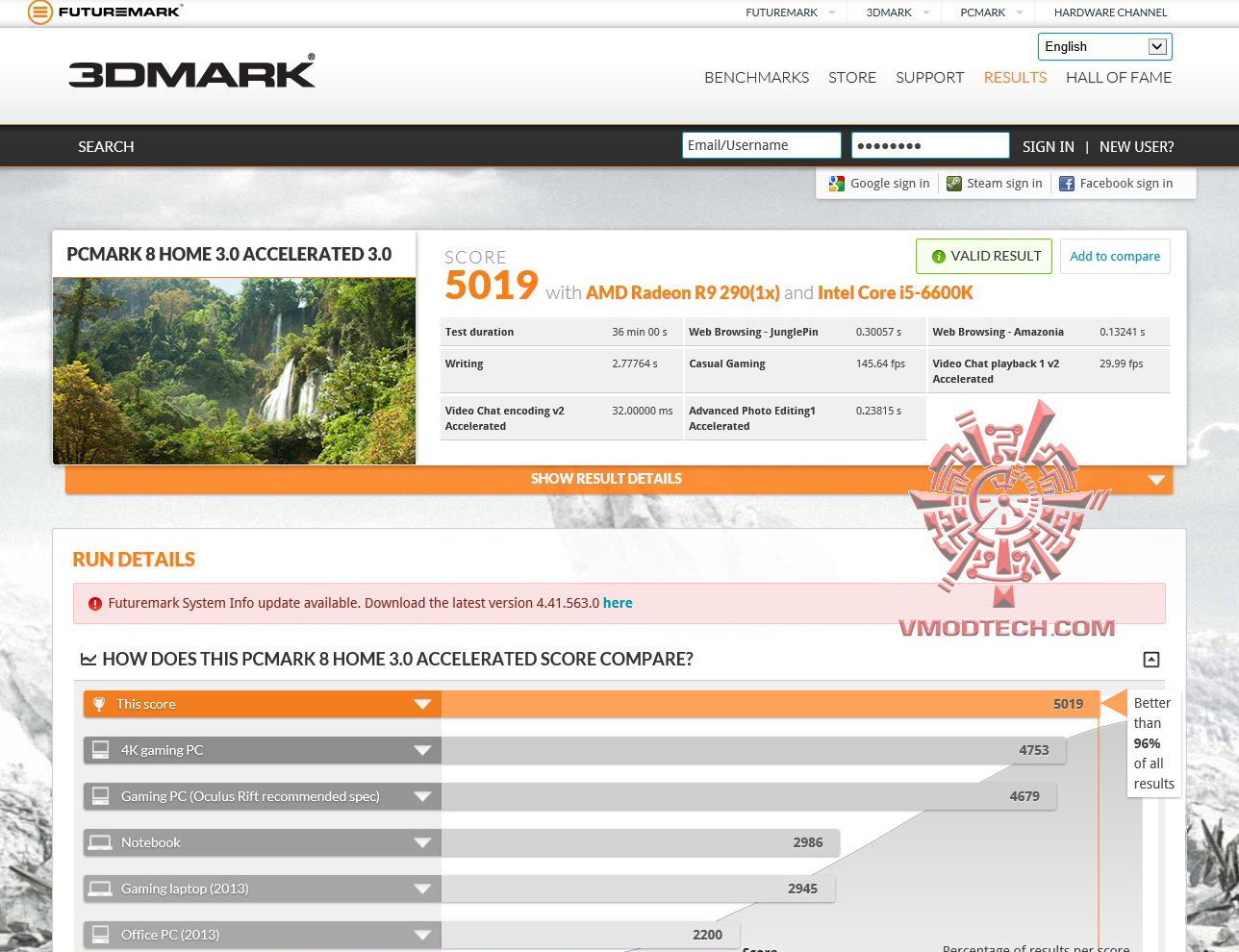Screen dimensions: 1239x952
Task: Click the password input field
Action: (x=930, y=146)
